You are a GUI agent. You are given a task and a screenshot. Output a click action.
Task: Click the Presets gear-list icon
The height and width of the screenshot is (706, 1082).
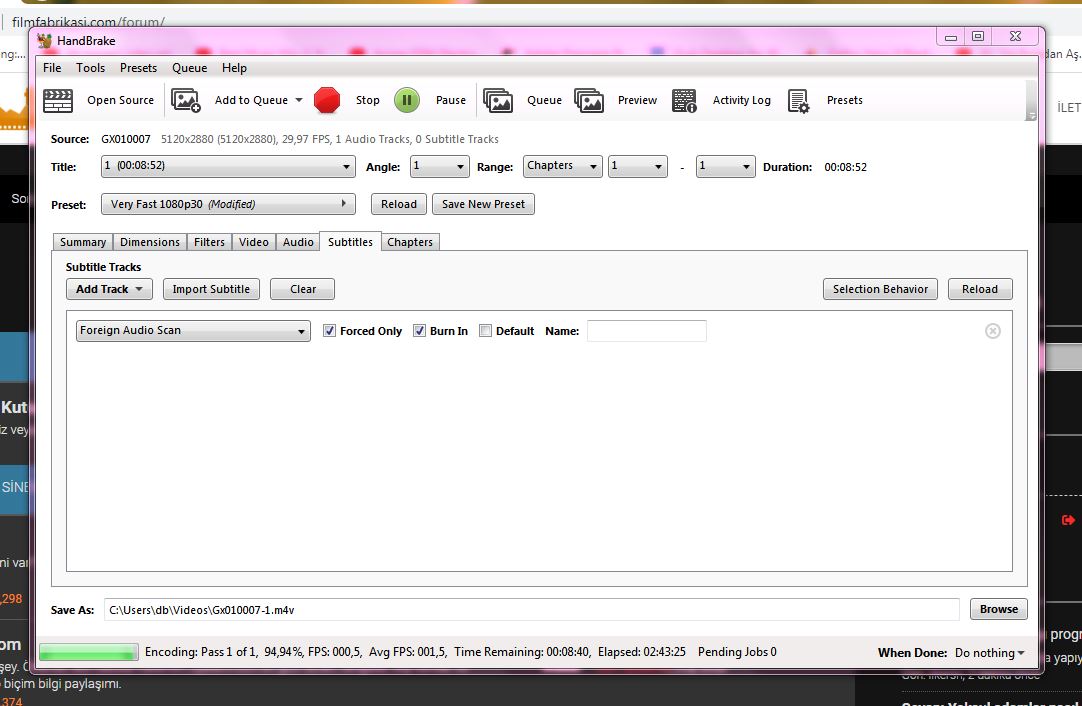tap(798, 101)
